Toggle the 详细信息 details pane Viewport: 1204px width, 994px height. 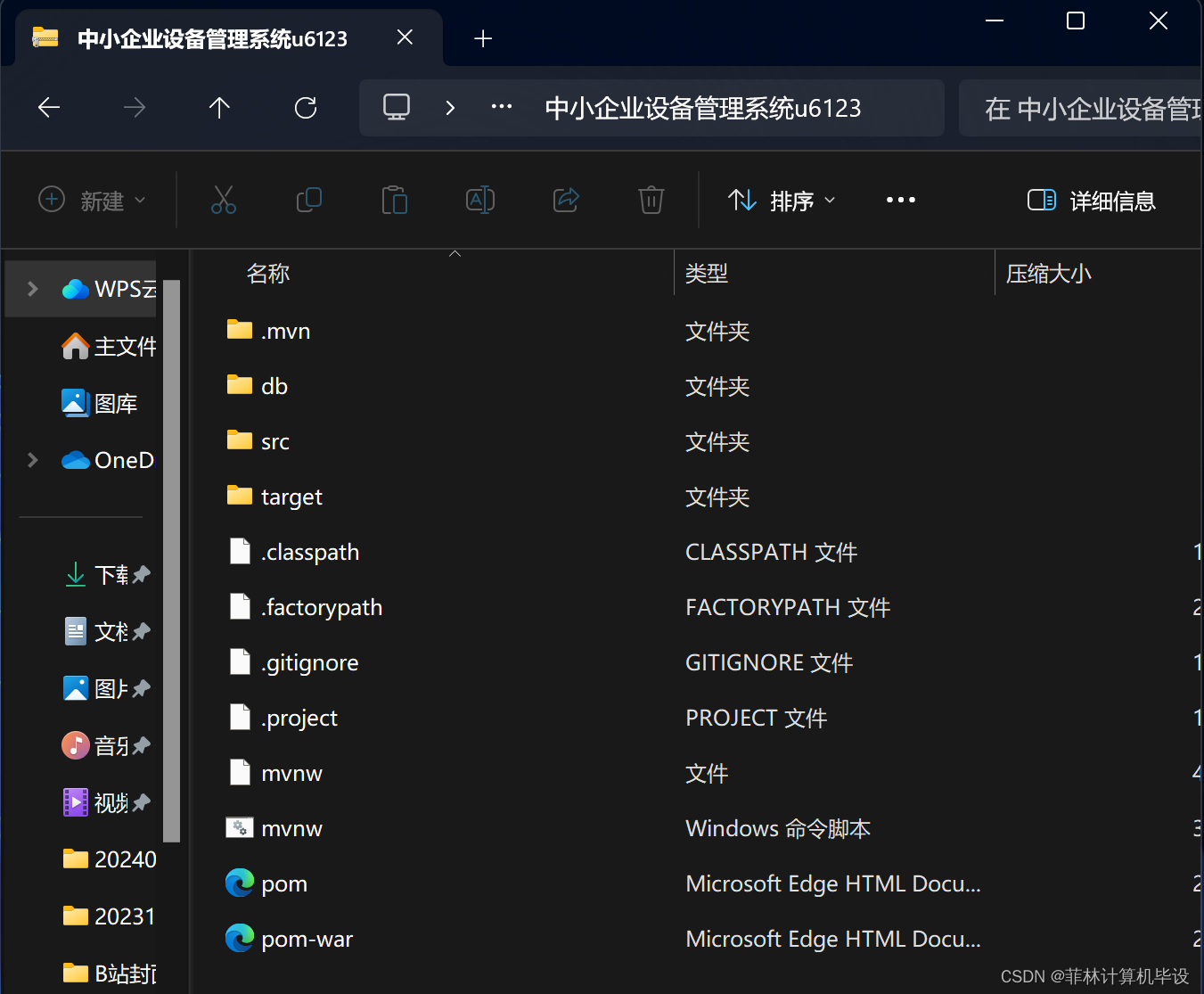(1091, 200)
